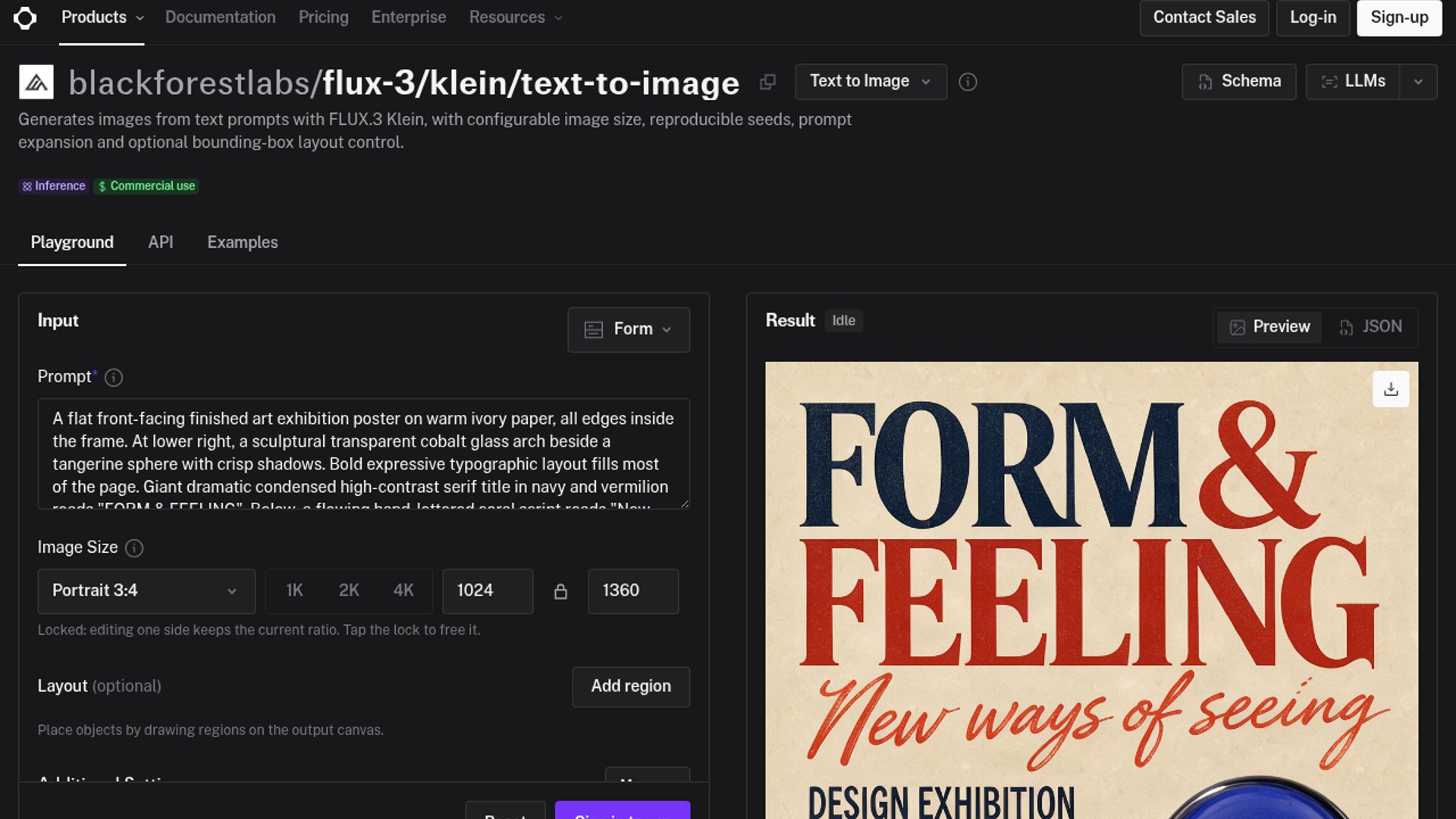Image resolution: width=1456 pixels, height=819 pixels.
Task: Select the 4K resolution option
Action: [403, 591]
